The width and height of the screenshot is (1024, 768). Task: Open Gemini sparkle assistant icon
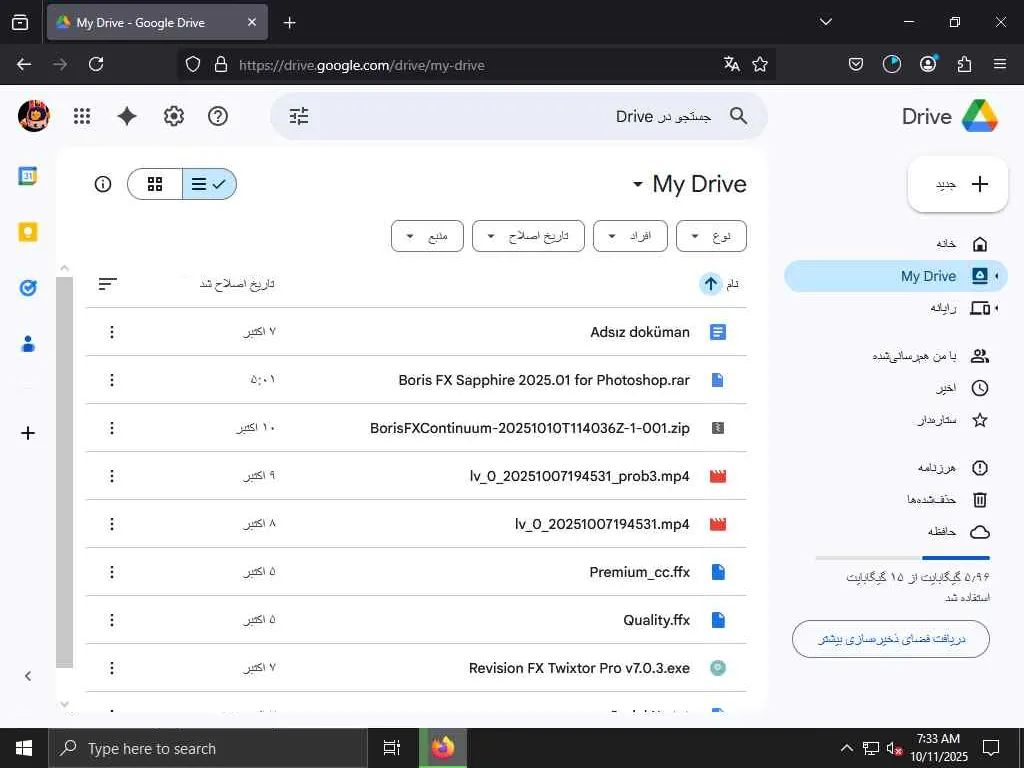[127, 116]
